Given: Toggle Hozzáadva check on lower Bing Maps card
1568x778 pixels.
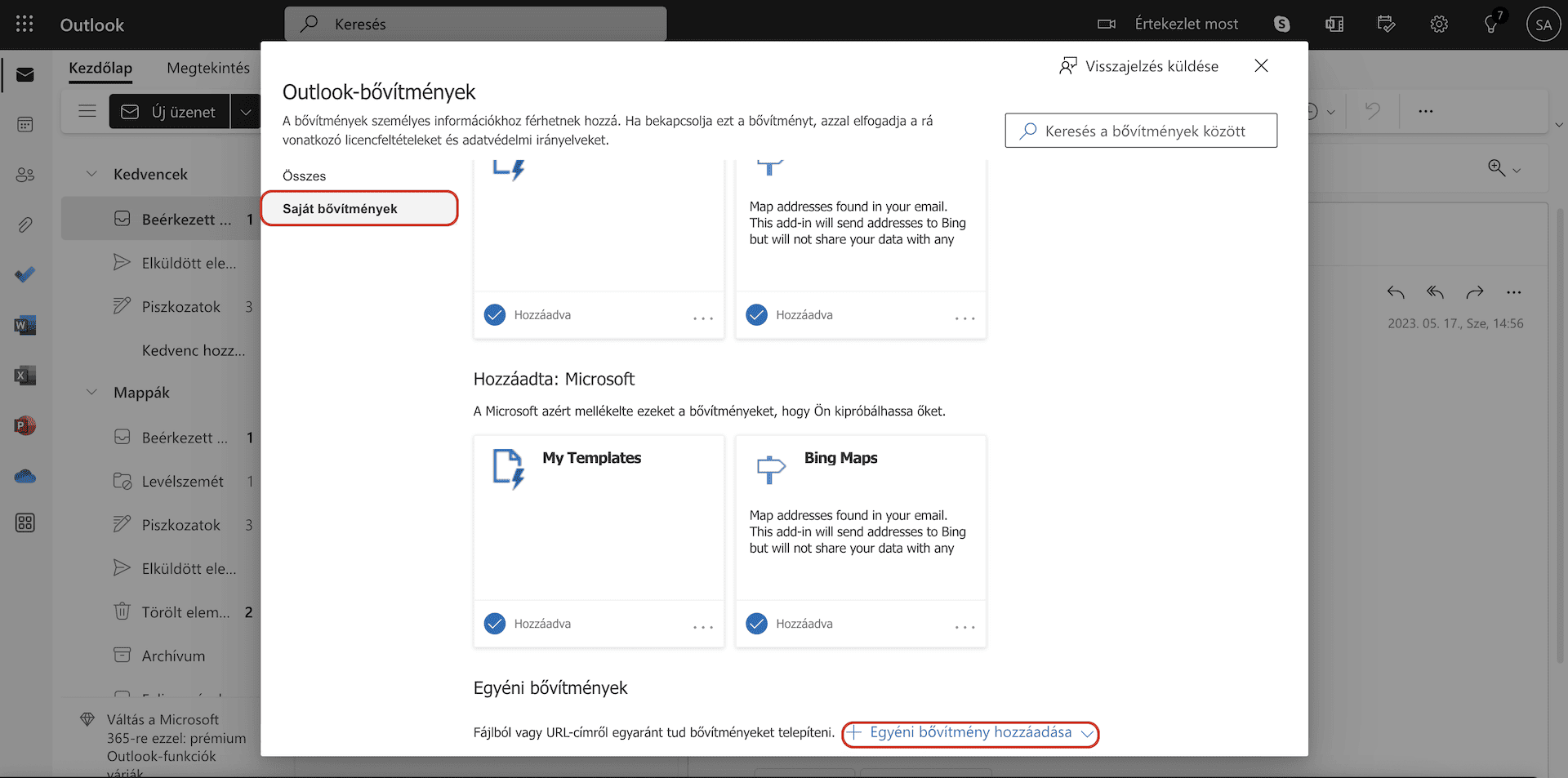Looking at the screenshot, I should [757, 624].
